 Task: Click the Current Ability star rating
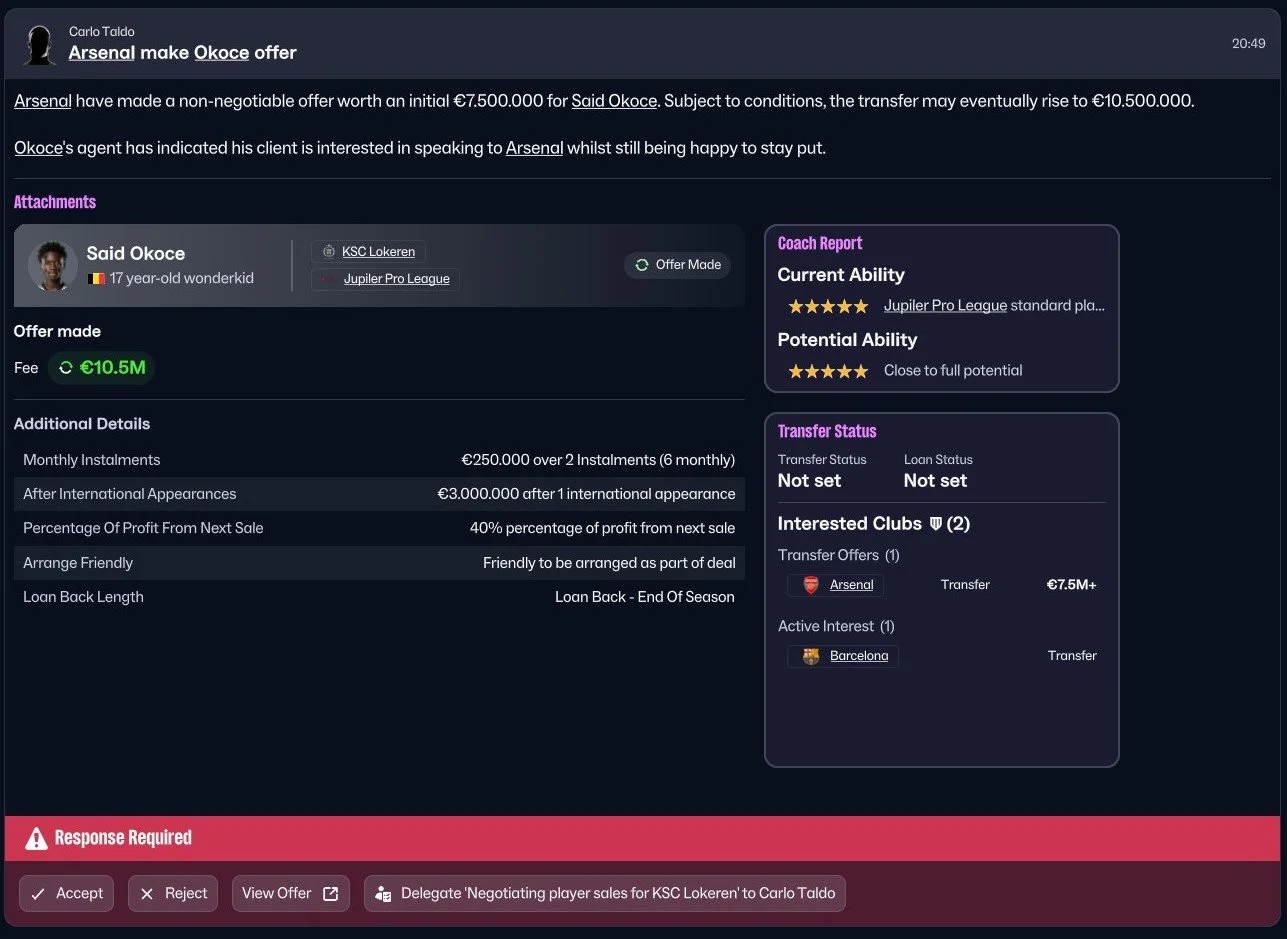828,306
